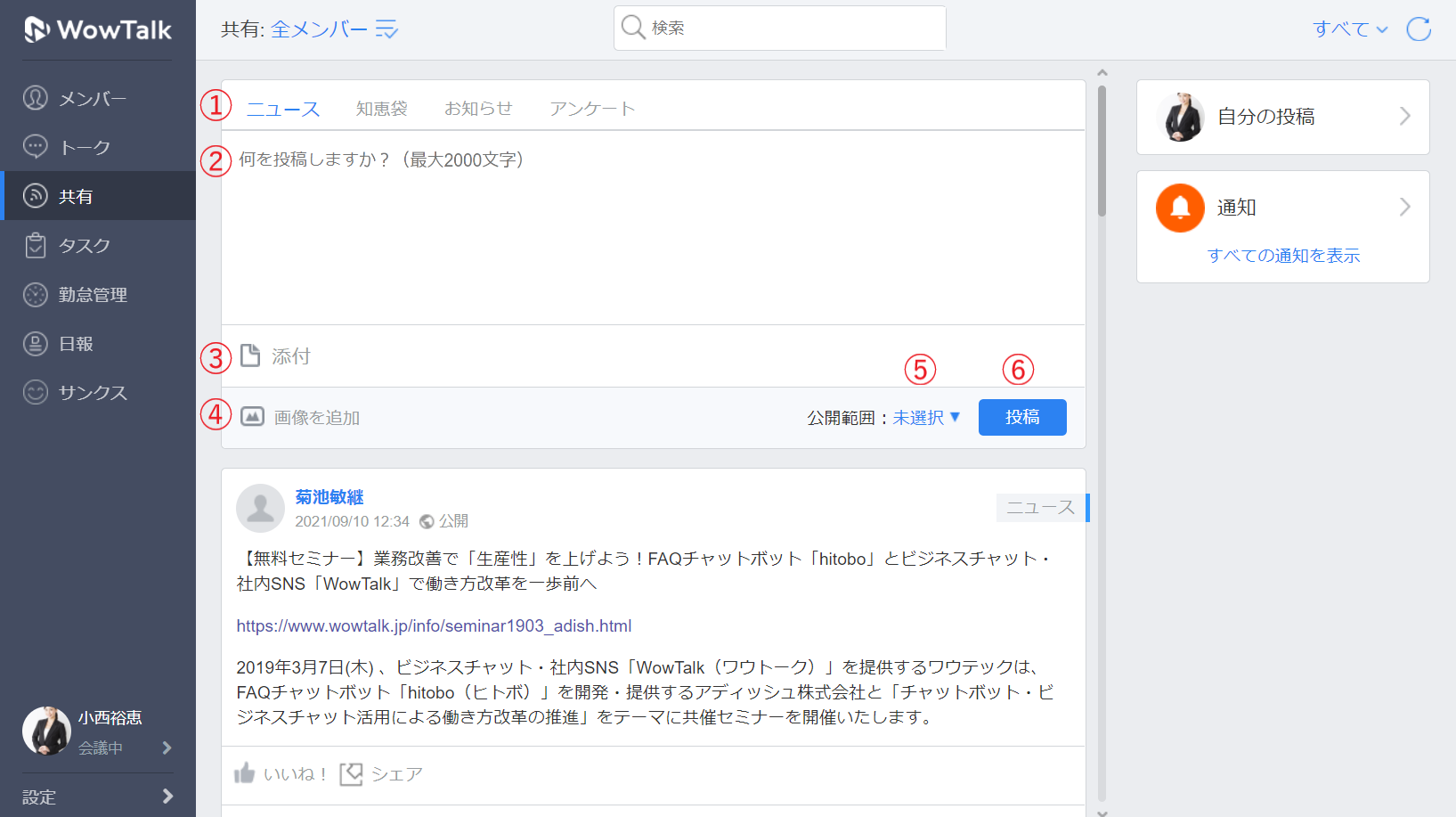Open the タスク task section
1456x817 pixels.
click(x=98, y=245)
